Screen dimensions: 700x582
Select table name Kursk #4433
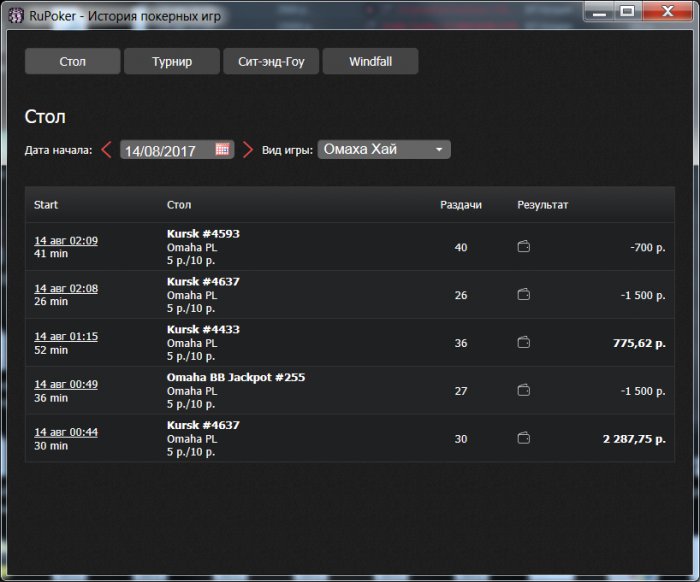click(x=203, y=329)
